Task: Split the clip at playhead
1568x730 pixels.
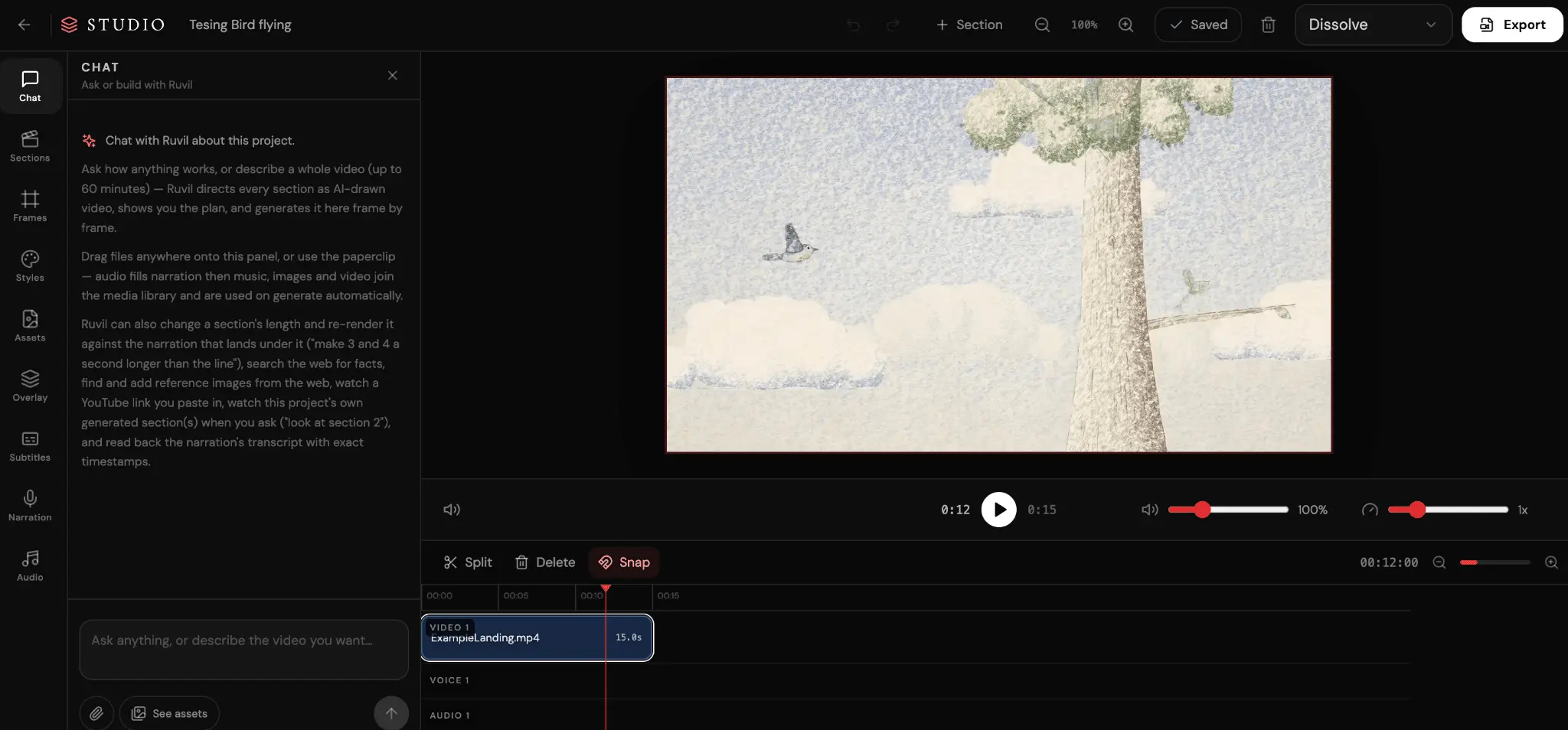Action: pyautogui.click(x=468, y=562)
